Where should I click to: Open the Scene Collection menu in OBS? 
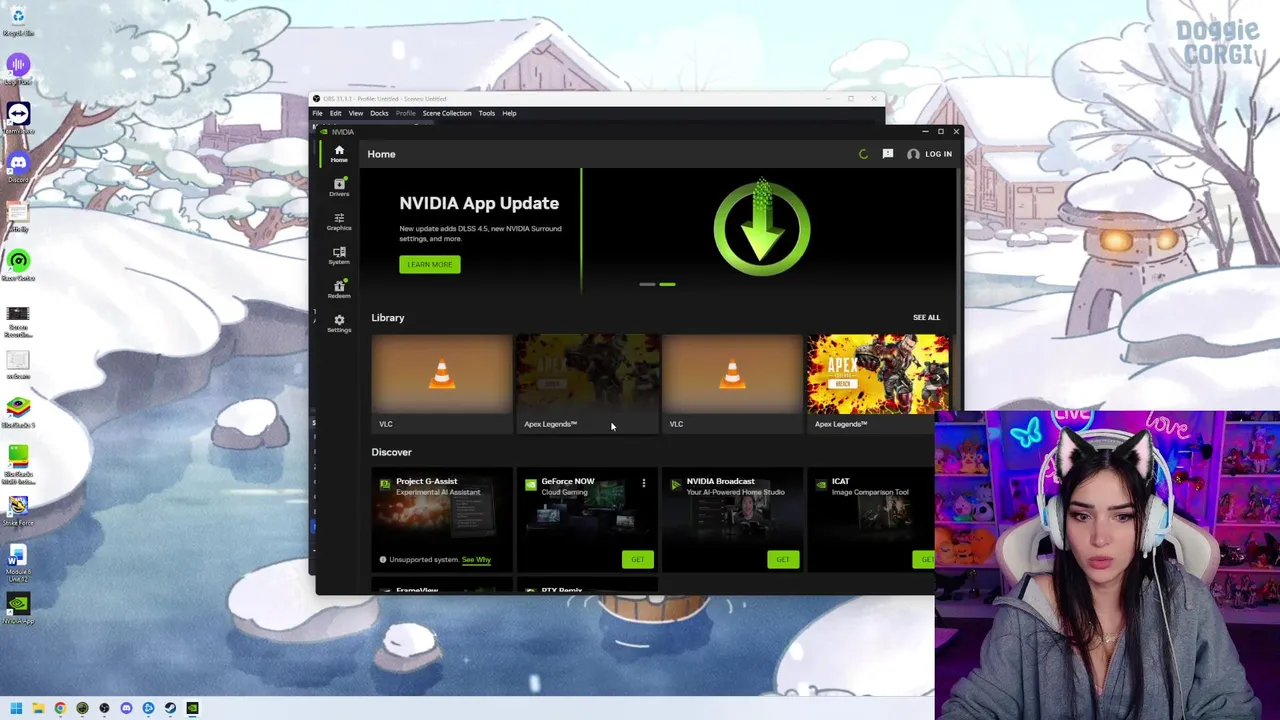coord(447,113)
